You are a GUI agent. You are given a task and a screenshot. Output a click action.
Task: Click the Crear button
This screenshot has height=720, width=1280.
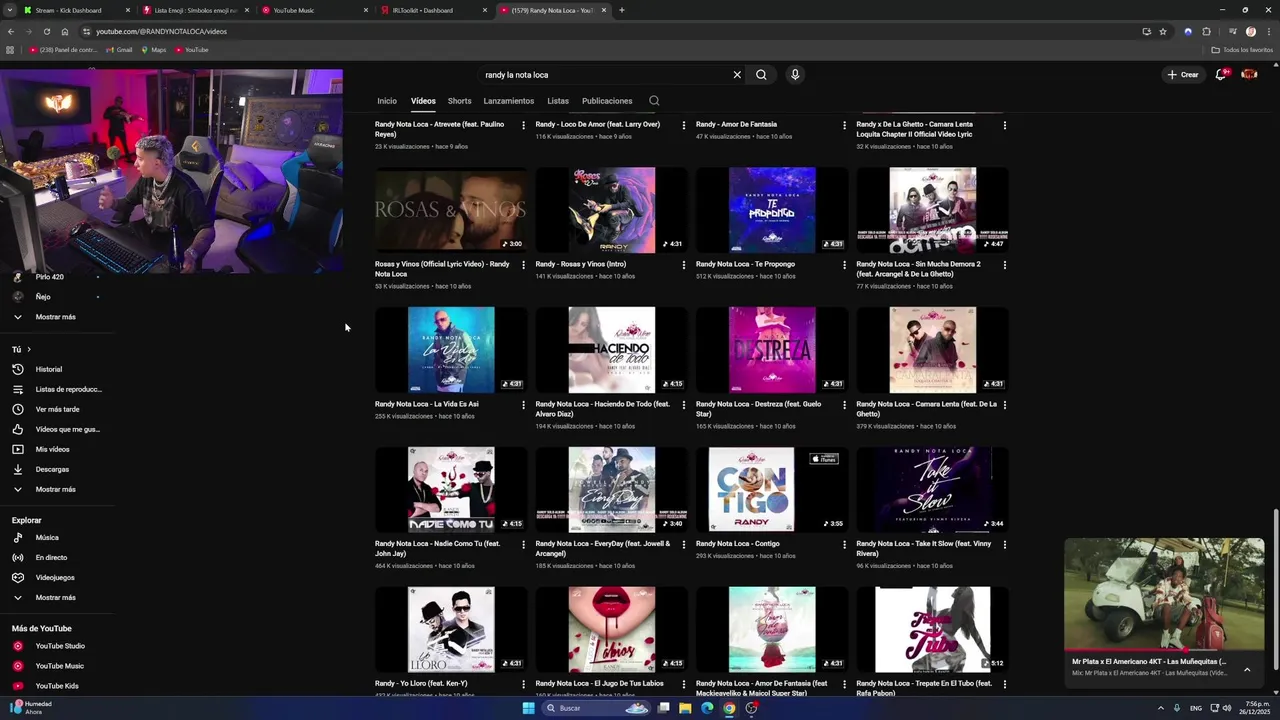[1182, 75]
